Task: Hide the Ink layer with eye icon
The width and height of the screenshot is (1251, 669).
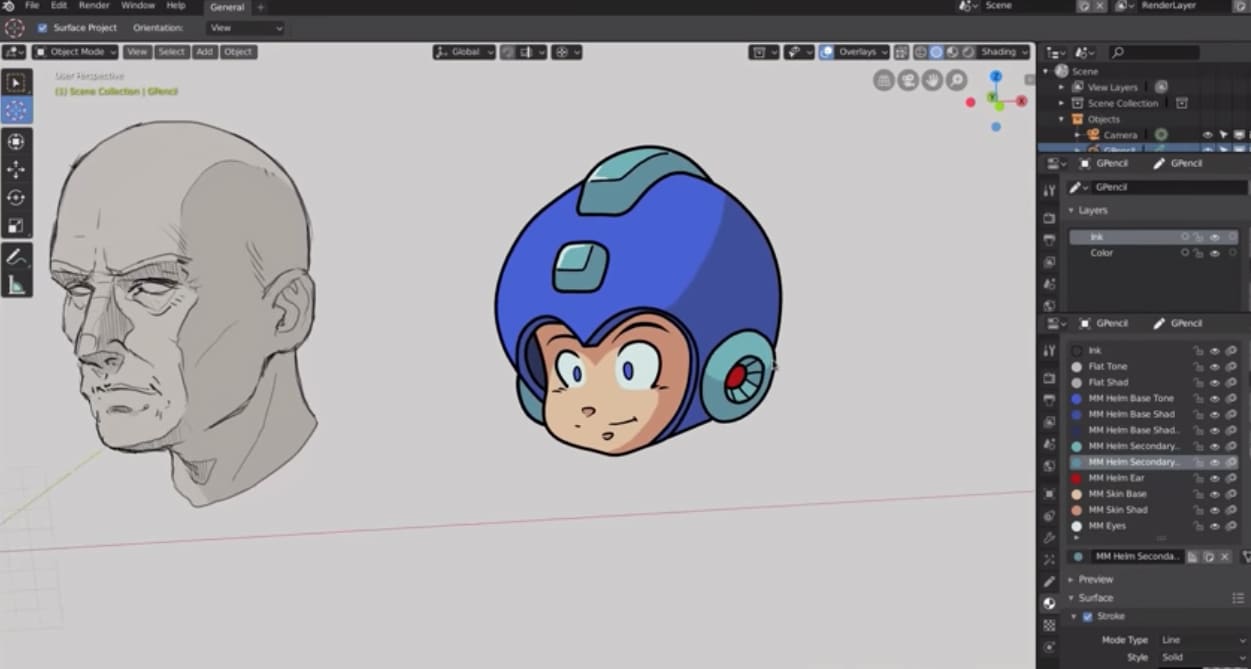Action: click(x=1214, y=237)
